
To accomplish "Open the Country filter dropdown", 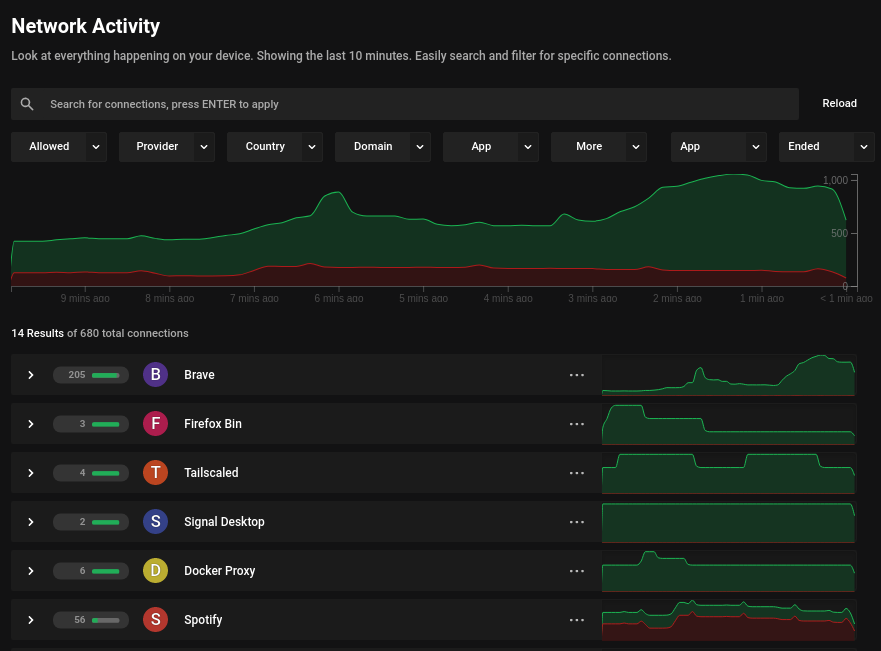I will [x=275, y=147].
